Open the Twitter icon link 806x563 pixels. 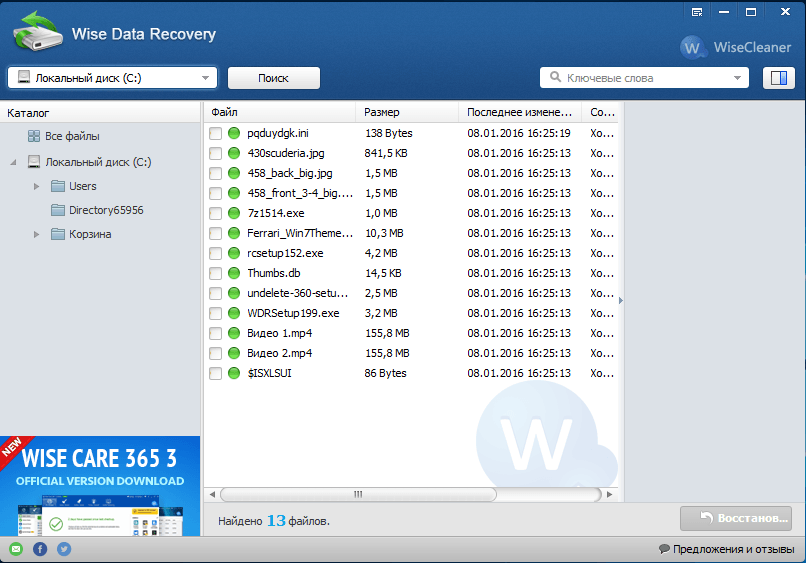pyautogui.click(x=64, y=549)
